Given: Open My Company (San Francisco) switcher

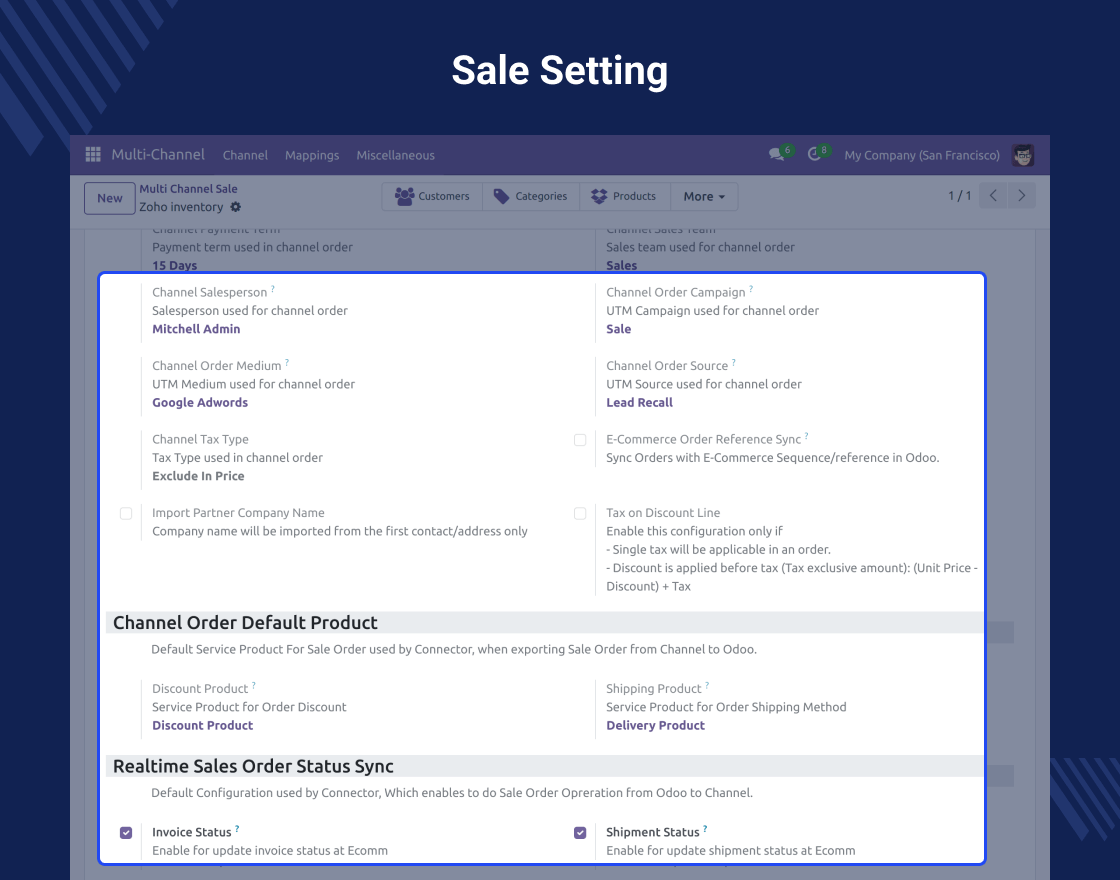Looking at the screenshot, I should click(921, 155).
